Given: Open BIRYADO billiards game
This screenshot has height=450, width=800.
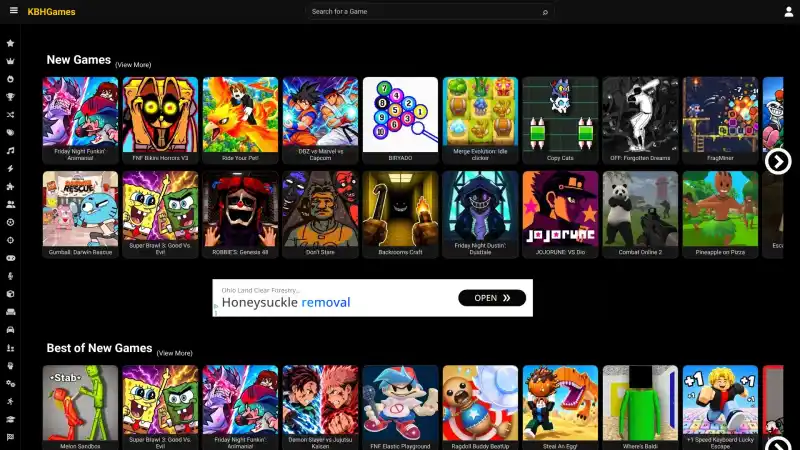Looking at the screenshot, I should tap(401, 120).
